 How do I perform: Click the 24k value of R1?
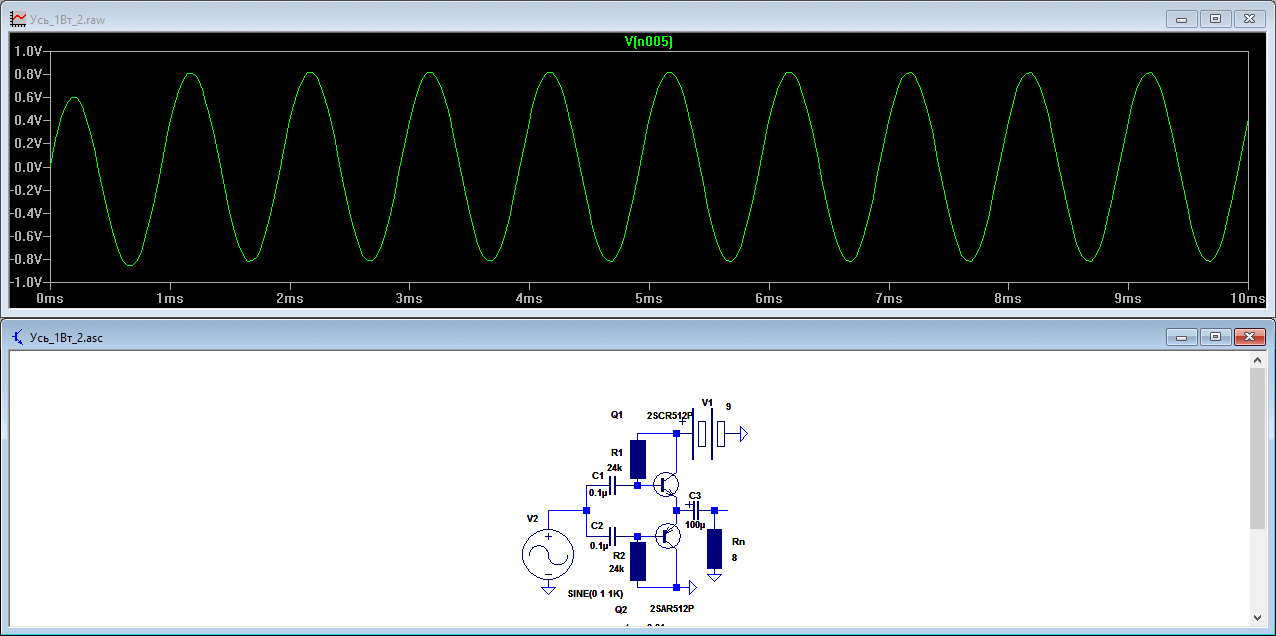pyautogui.click(x=614, y=467)
